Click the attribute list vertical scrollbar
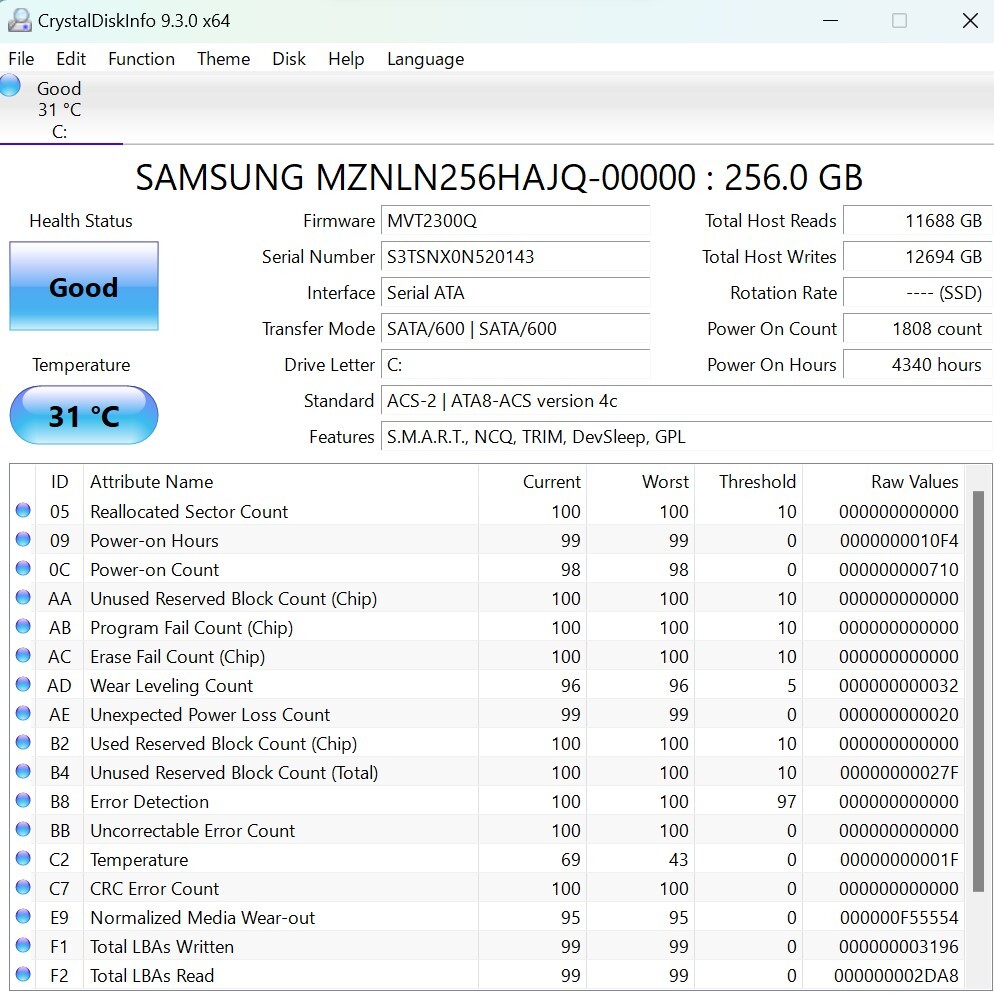 [978, 690]
